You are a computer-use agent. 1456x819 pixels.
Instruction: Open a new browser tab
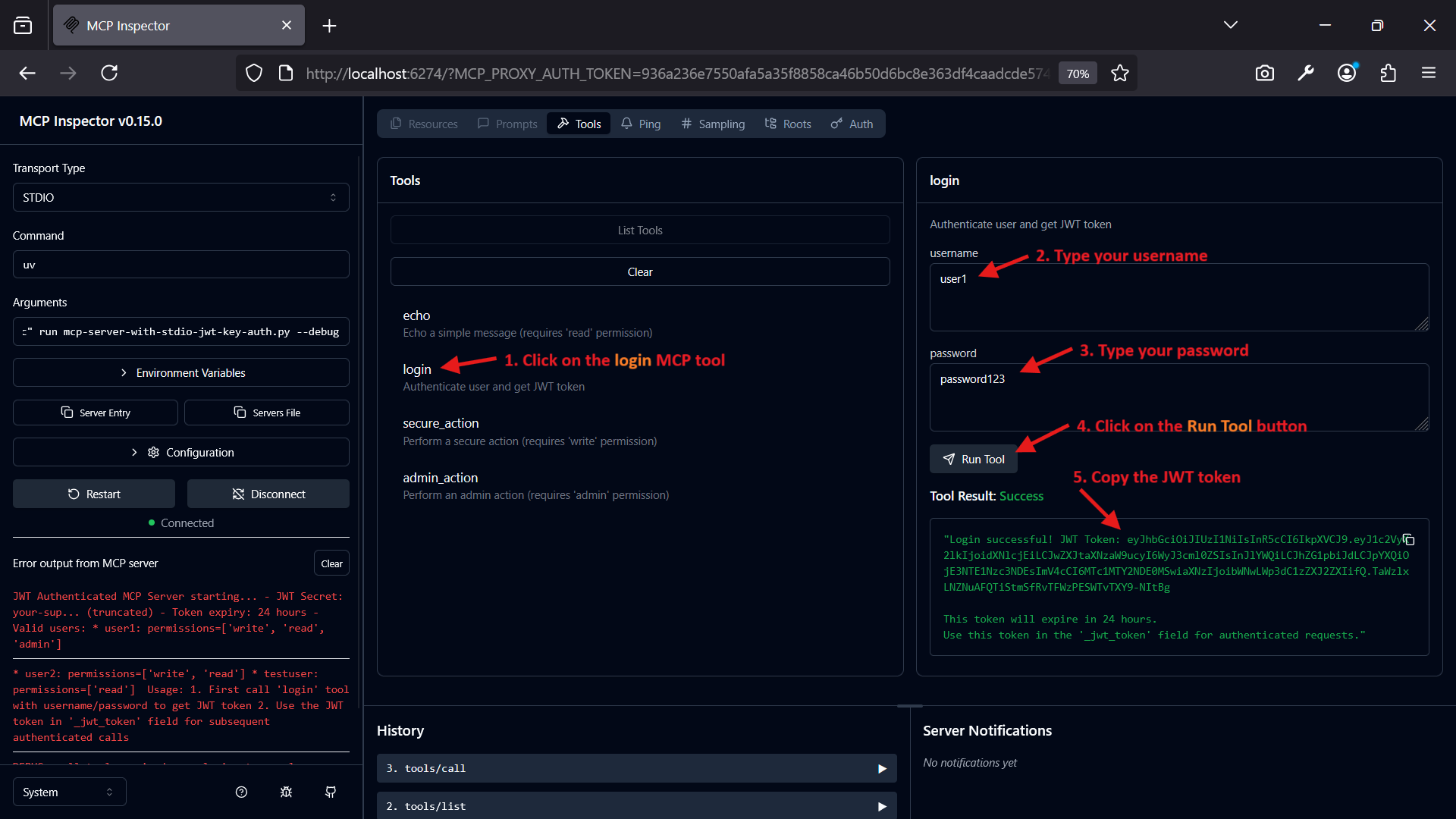tap(329, 26)
